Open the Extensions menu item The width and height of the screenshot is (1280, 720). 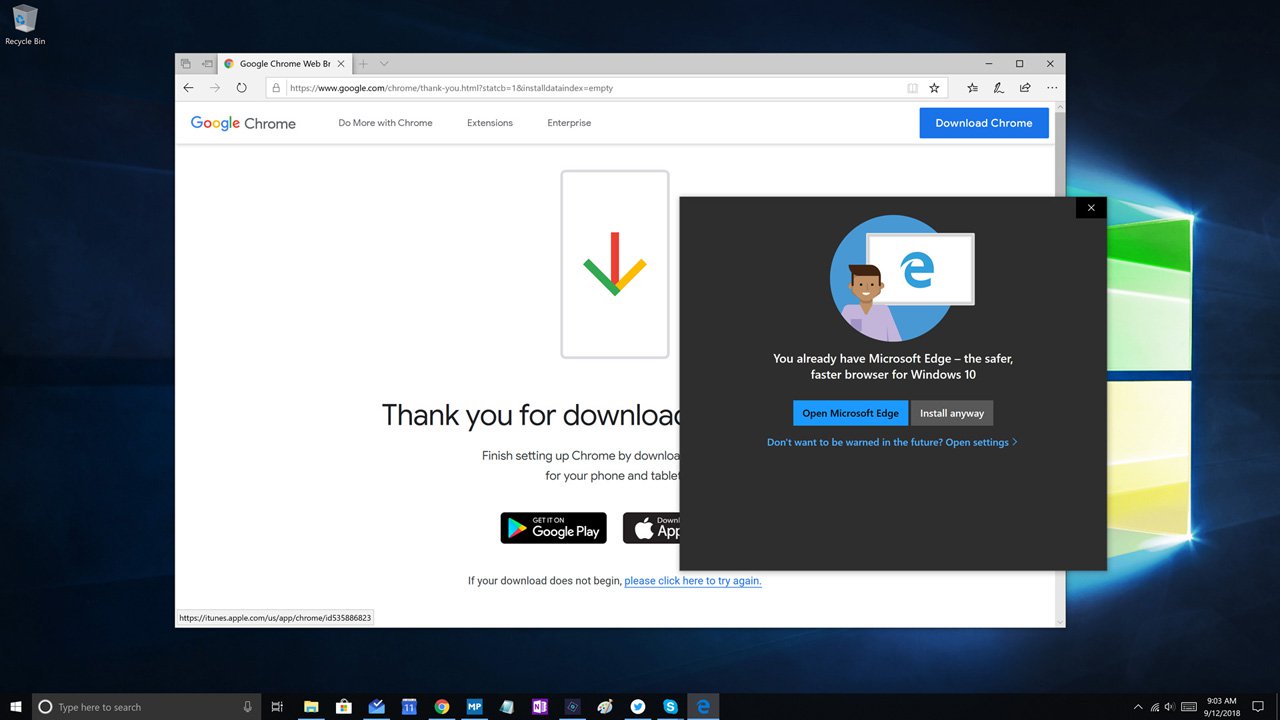click(489, 123)
